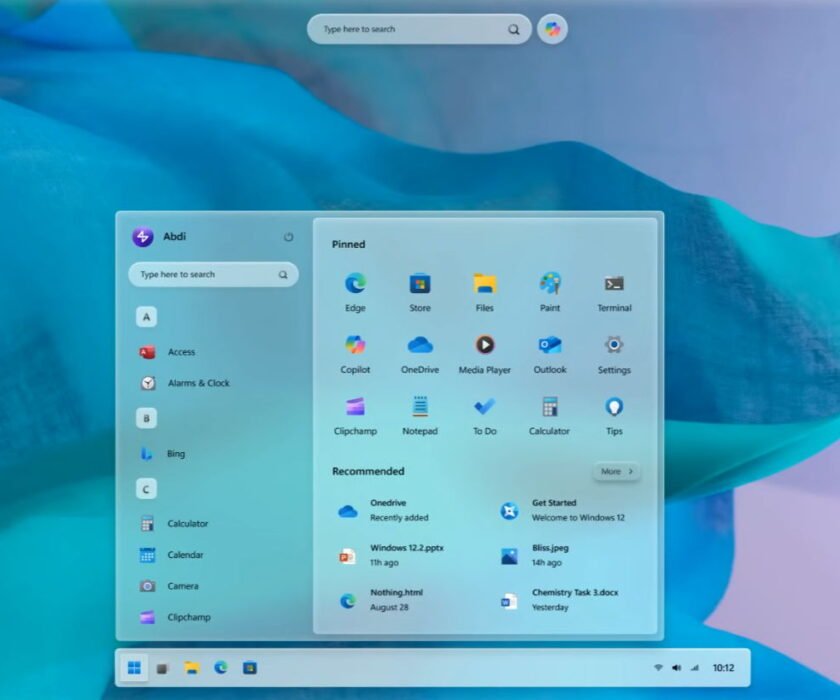The width and height of the screenshot is (840, 700).
Task: Click the volume speaker tray icon
Action: [677, 667]
